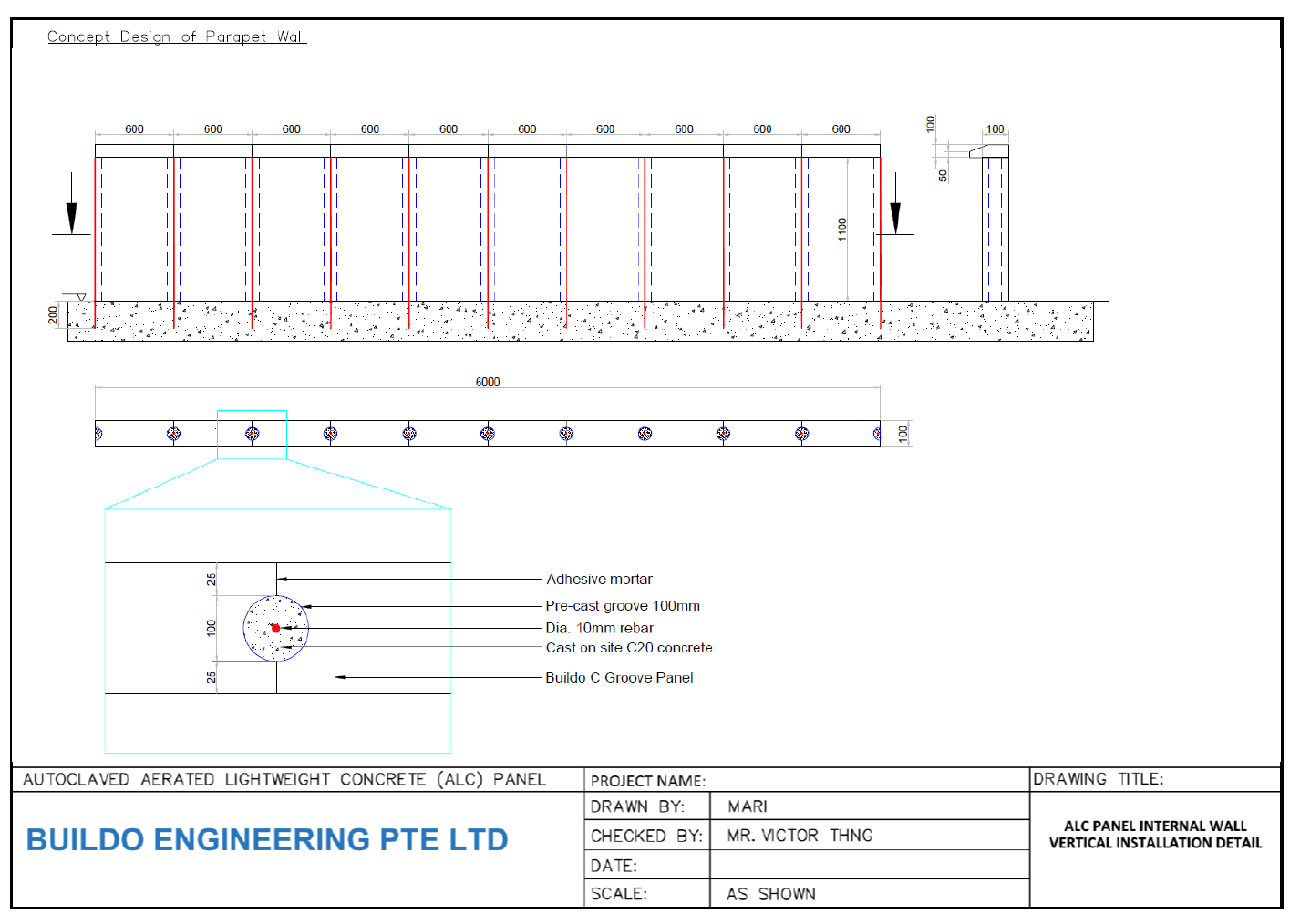Image resolution: width=1300 pixels, height=924 pixels.
Task: Select the arrow pointing to Adhesive mortar
Action: pos(410,579)
